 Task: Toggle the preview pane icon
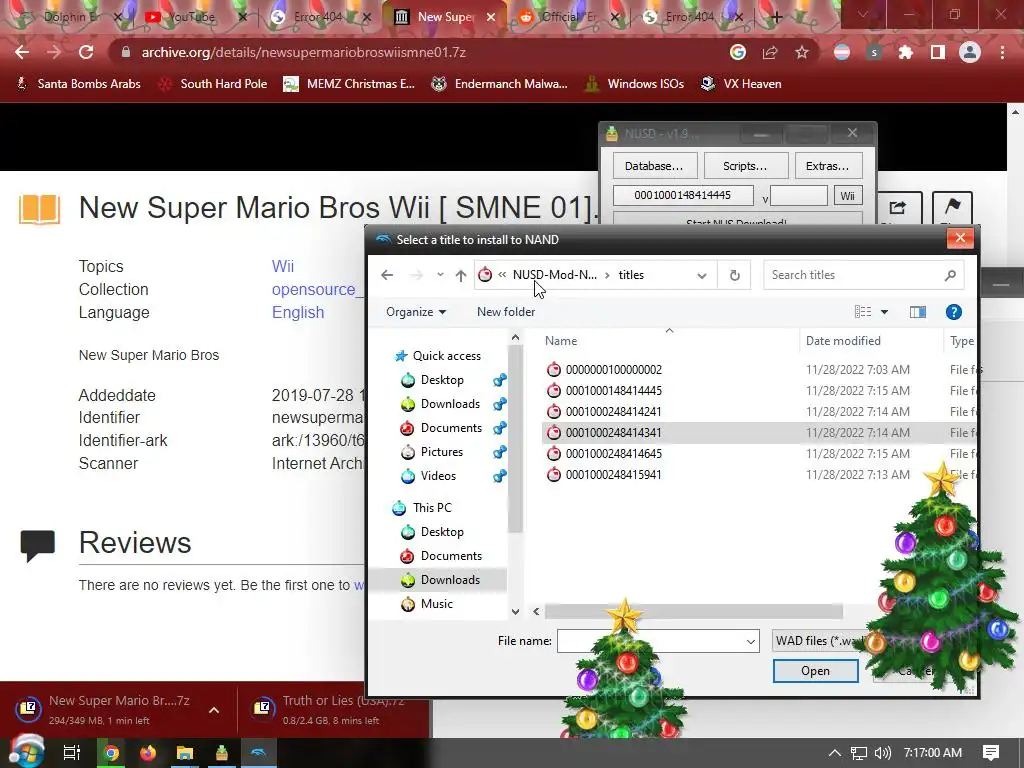click(x=918, y=312)
